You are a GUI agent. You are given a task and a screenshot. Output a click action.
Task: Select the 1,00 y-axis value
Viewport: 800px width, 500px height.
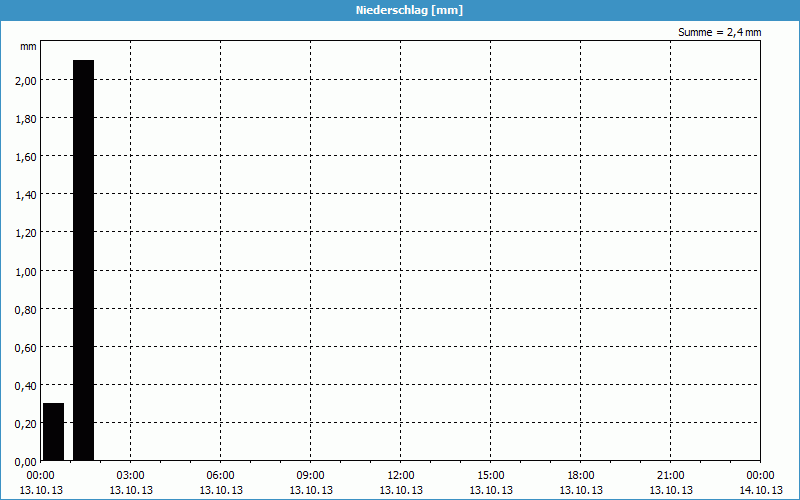point(26,271)
